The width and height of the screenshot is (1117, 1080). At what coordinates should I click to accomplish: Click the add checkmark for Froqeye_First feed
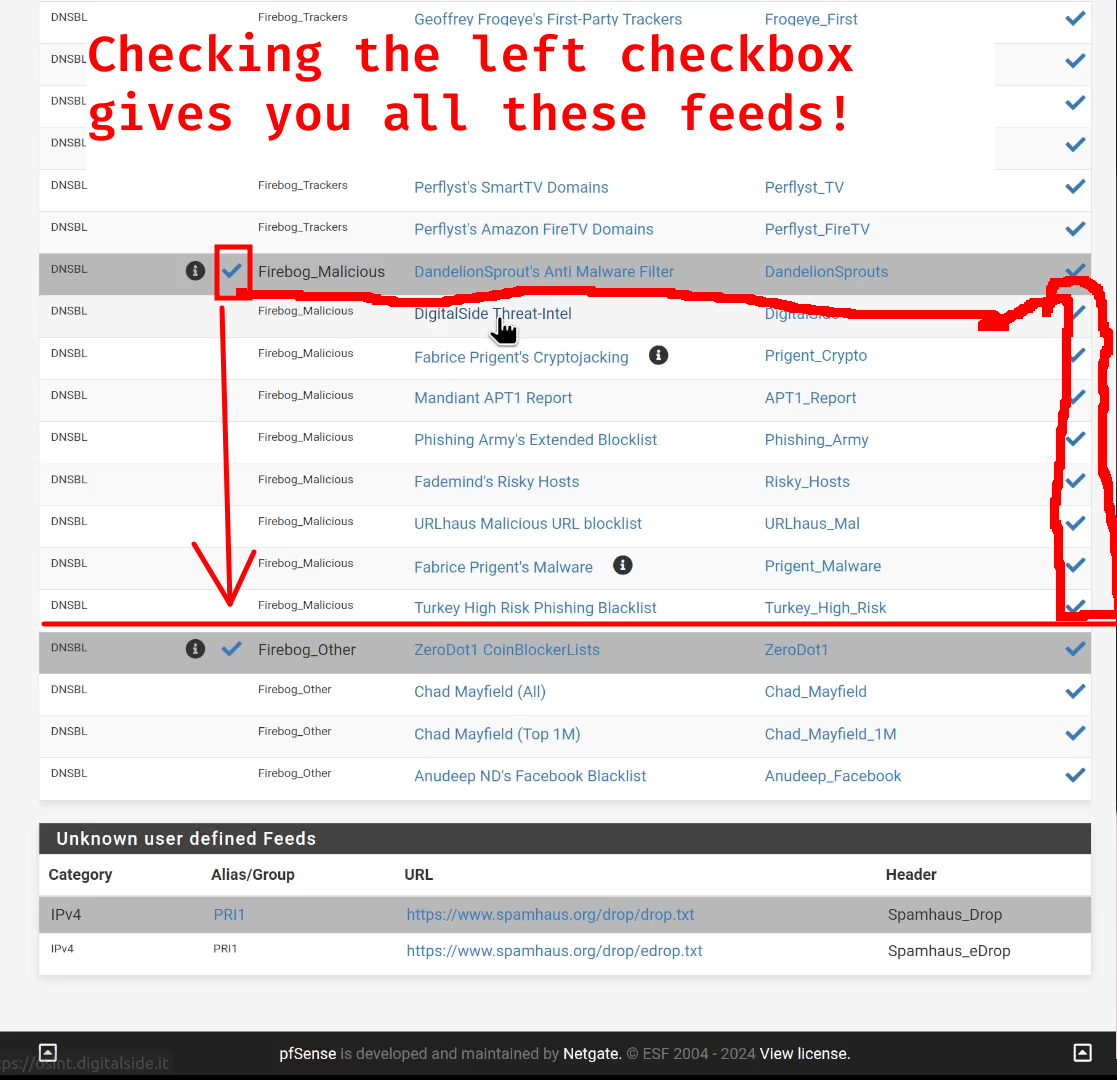[x=1075, y=19]
